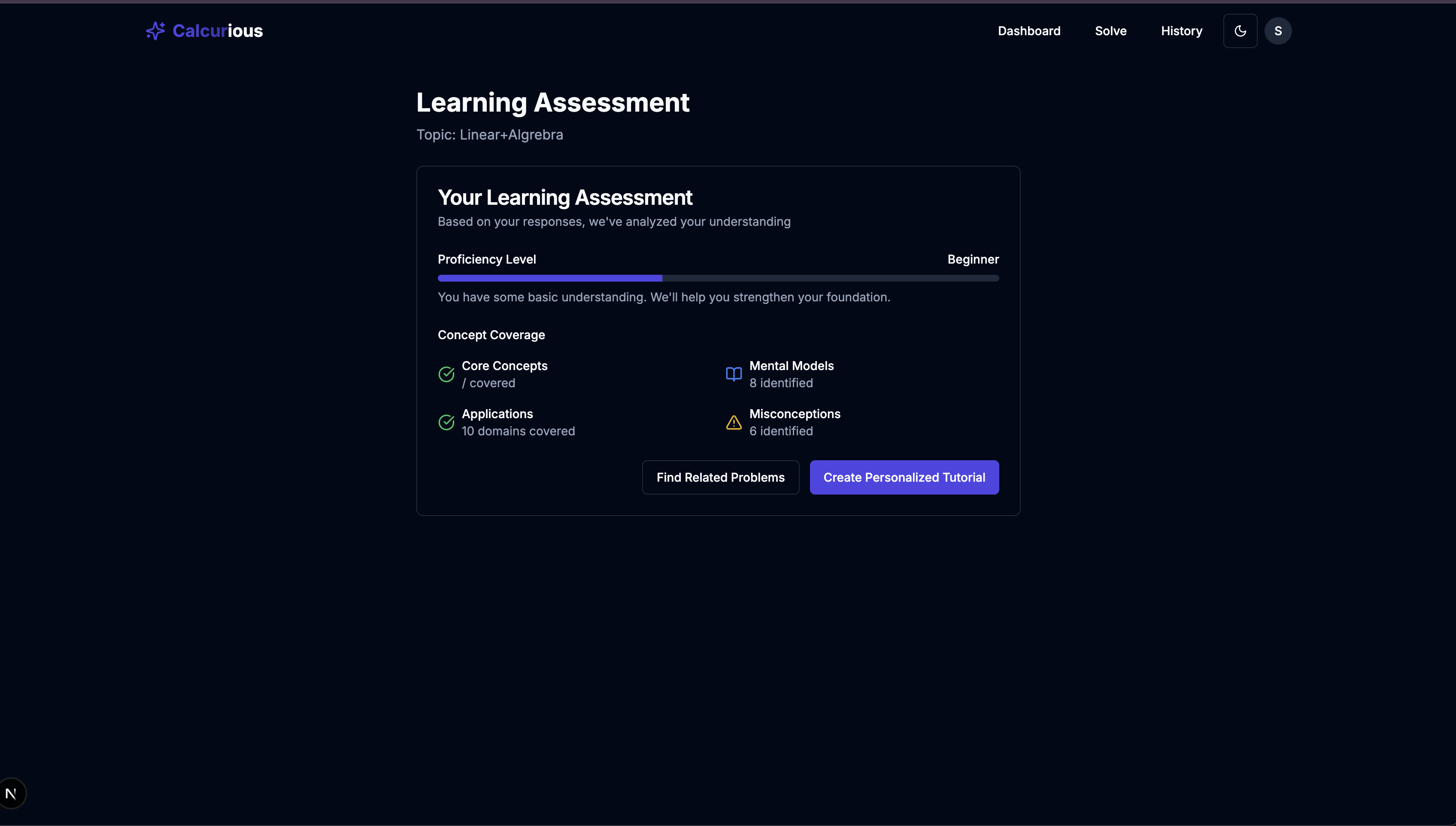Go to the Dashboard nav item
The width and height of the screenshot is (1456, 826).
pyautogui.click(x=1029, y=30)
